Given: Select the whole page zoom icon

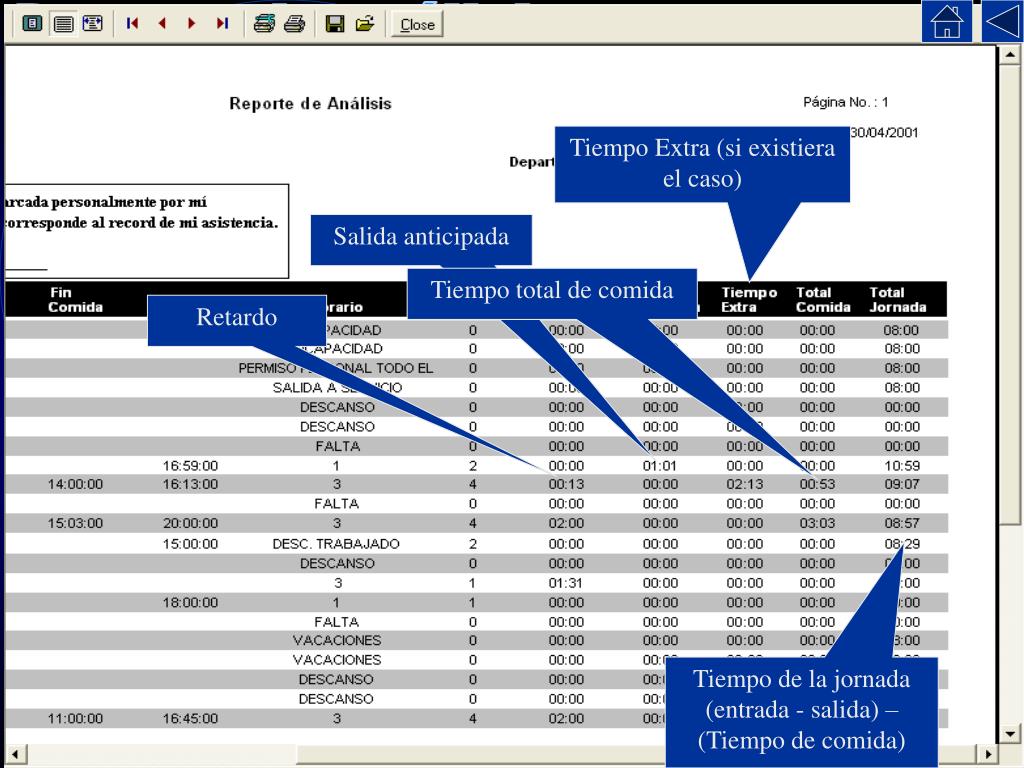Looking at the screenshot, I should click(32, 24).
